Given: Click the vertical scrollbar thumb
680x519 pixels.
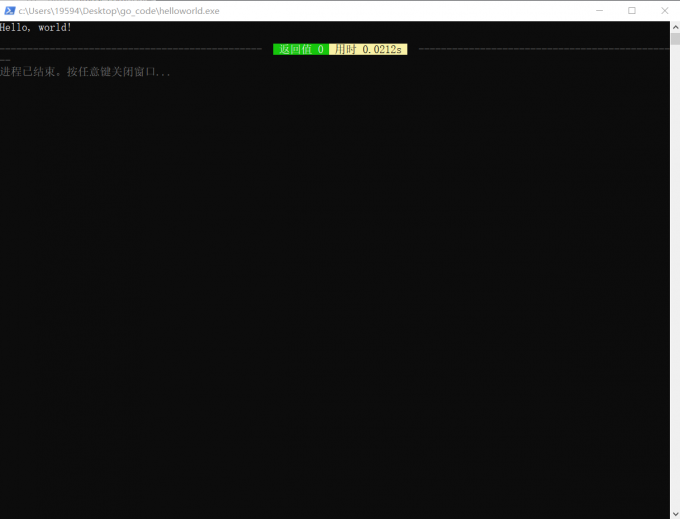Looking at the screenshot, I should tap(675, 39).
